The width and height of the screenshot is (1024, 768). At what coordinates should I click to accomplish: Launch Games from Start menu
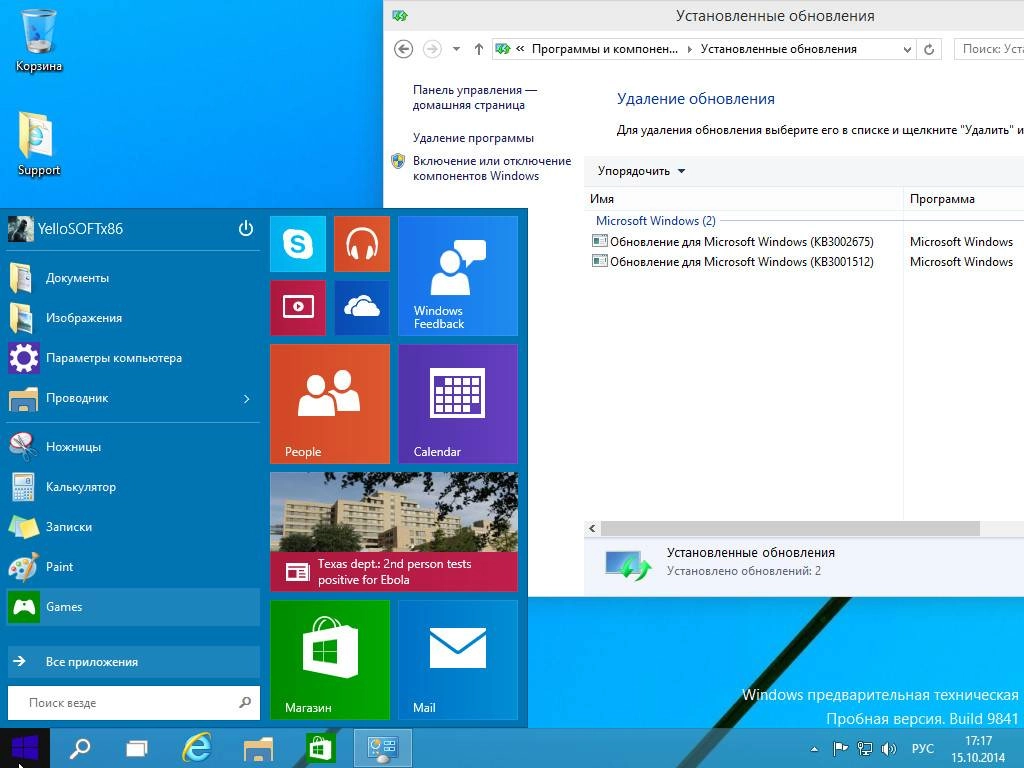pos(133,607)
